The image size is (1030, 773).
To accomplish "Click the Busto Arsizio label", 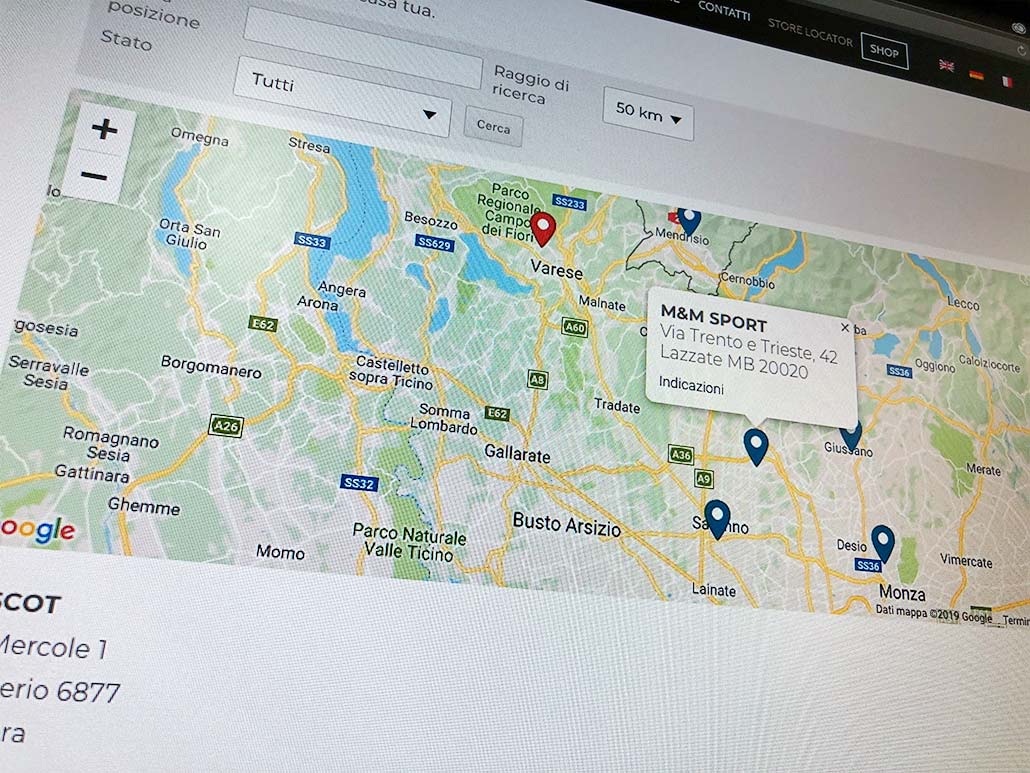I will 566,525.
